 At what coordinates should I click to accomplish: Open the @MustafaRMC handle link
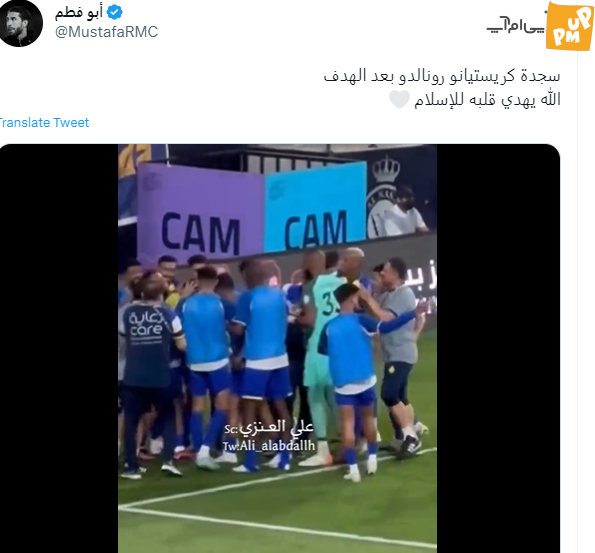coord(106,32)
